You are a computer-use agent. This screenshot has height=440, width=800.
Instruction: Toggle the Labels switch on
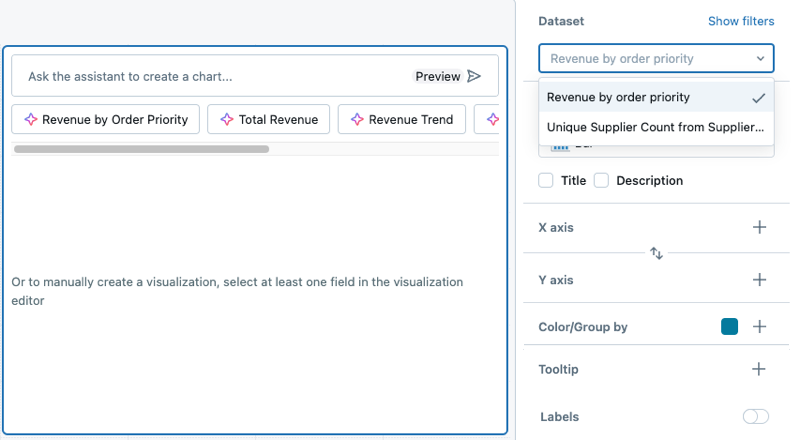tap(755, 417)
